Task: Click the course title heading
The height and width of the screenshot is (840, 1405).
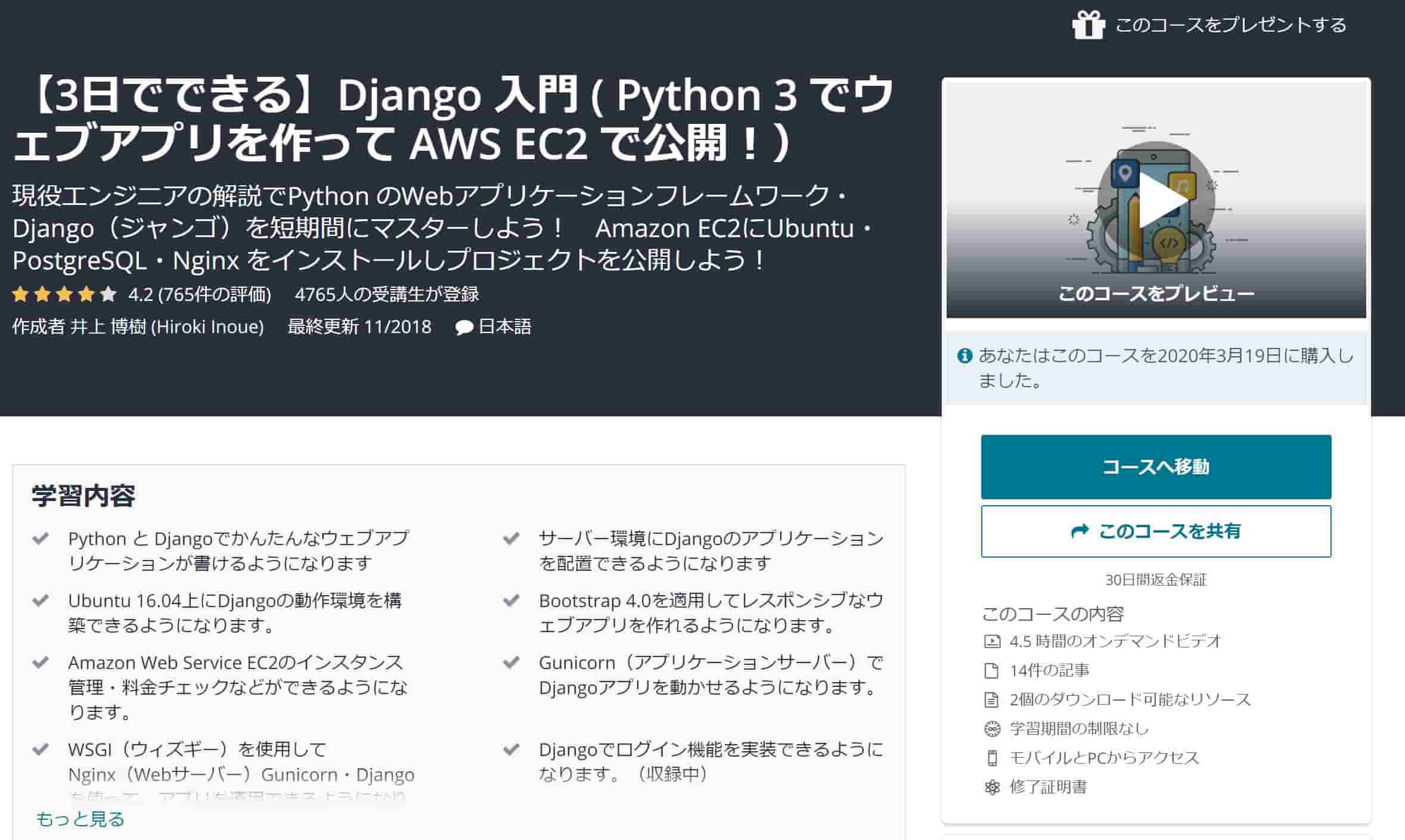Action: pos(454,118)
